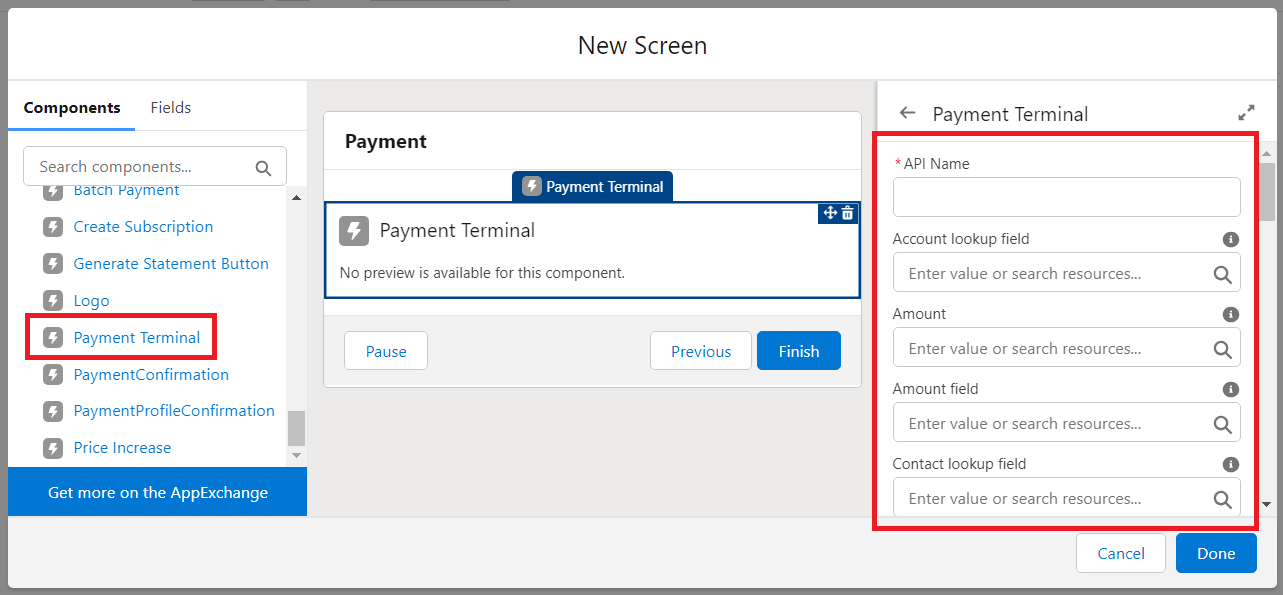The image size is (1283, 595).
Task: Click the search magnifier in Search components box
Action: coord(263,168)
